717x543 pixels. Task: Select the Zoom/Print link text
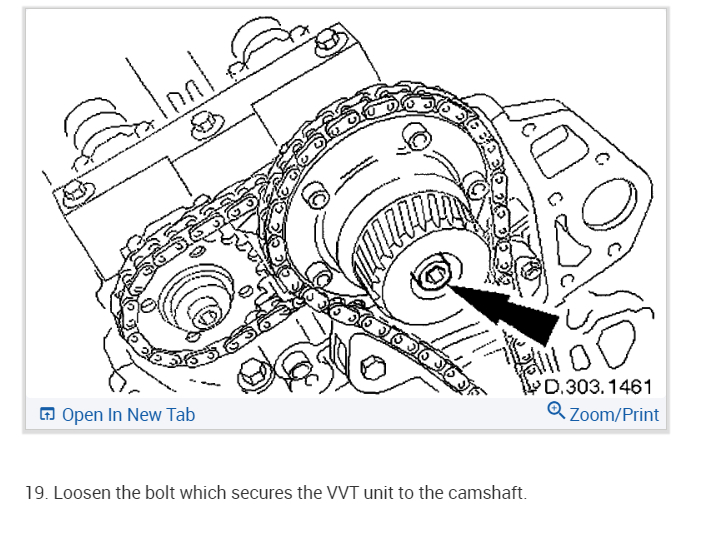[614, 415]
